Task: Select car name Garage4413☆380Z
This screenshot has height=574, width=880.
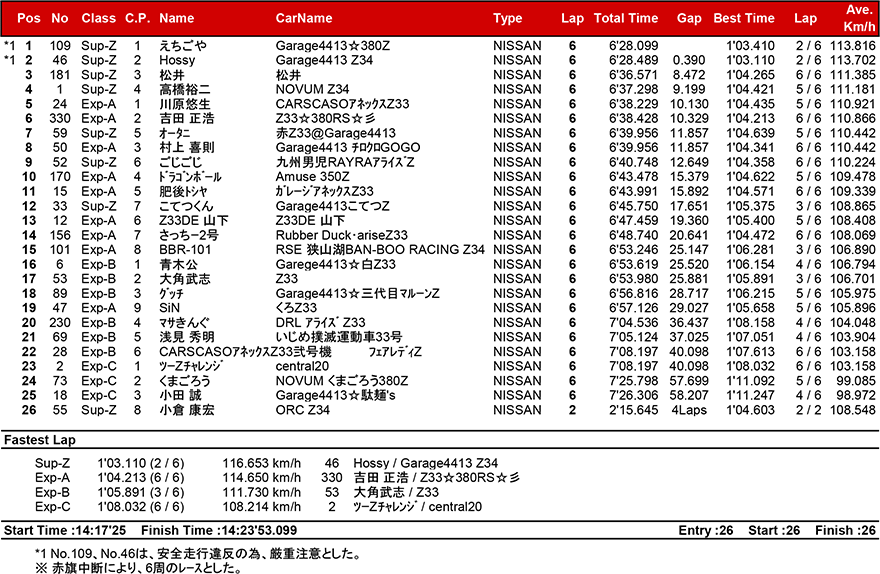Action: 332,45
